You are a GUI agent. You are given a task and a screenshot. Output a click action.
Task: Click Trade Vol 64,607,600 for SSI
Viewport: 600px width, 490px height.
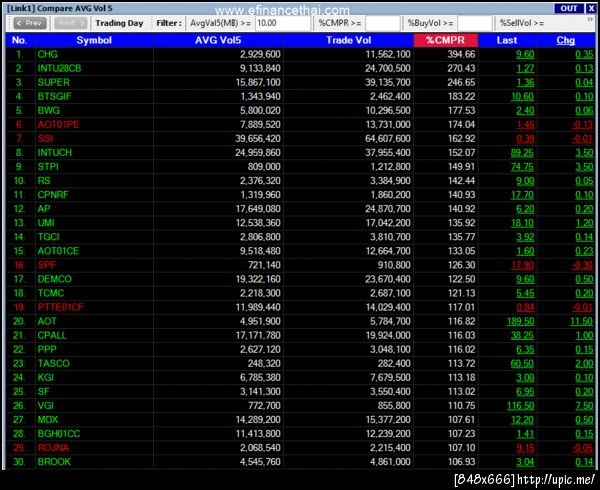point(388,138)
